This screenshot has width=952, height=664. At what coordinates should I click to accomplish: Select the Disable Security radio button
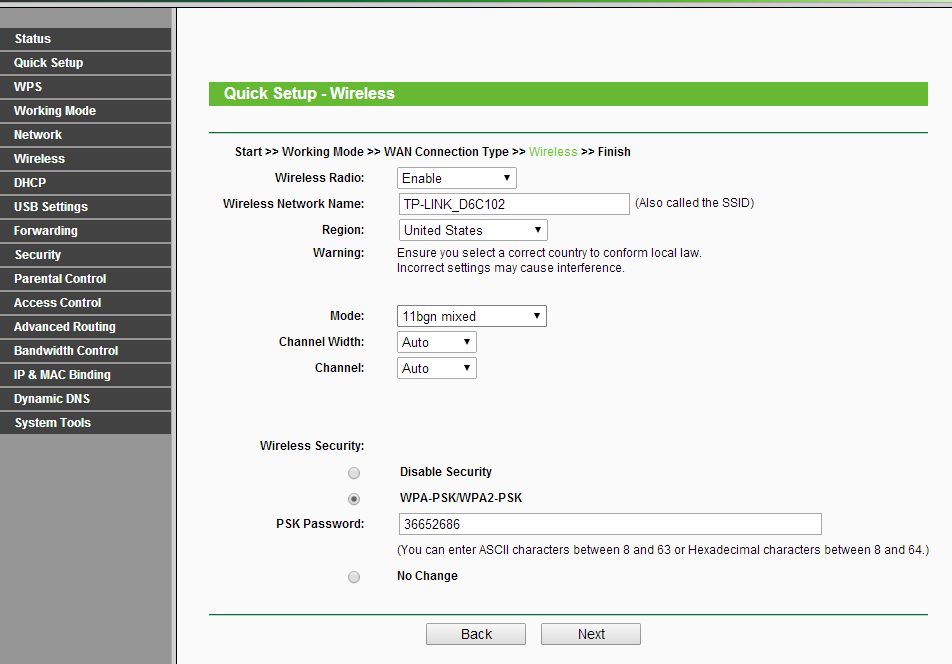point(354,473)
